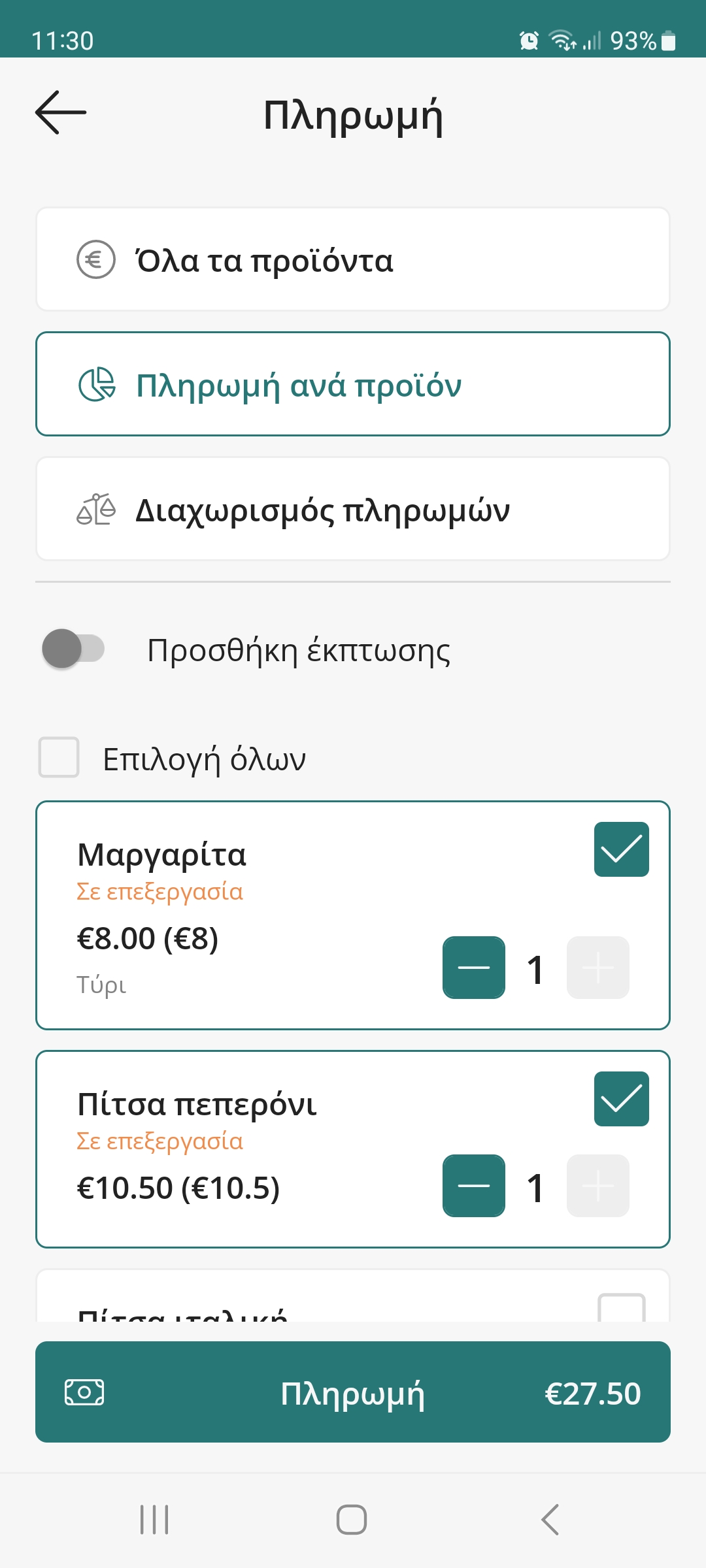Enable the Προσθήκη έκπτωσης discount switch

[73, 649]
